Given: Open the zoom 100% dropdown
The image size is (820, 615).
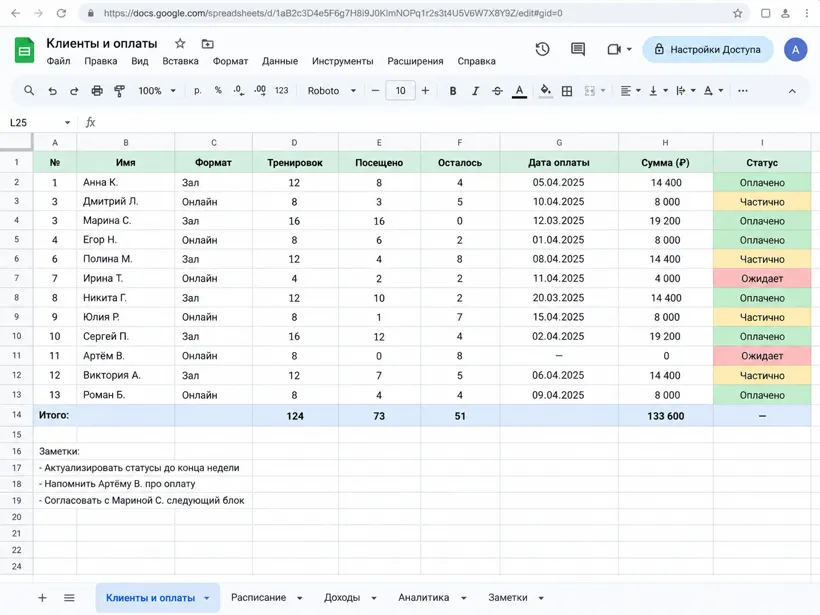Looking at the screenshot, I should 156,90.
